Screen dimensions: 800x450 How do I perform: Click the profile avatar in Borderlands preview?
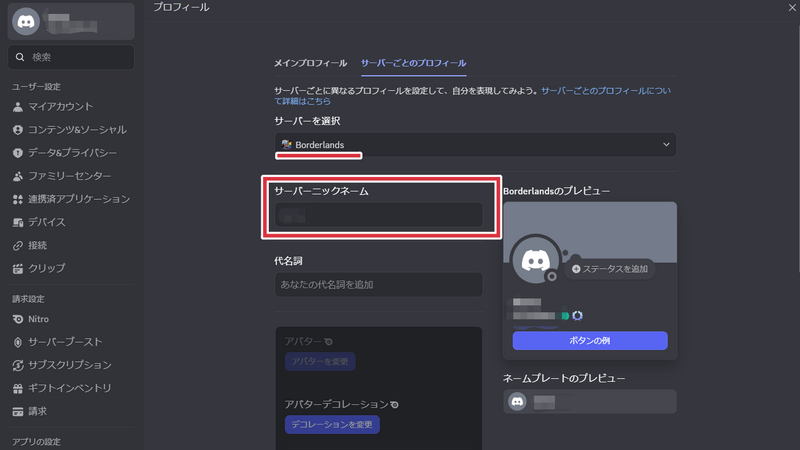(535, 260)
